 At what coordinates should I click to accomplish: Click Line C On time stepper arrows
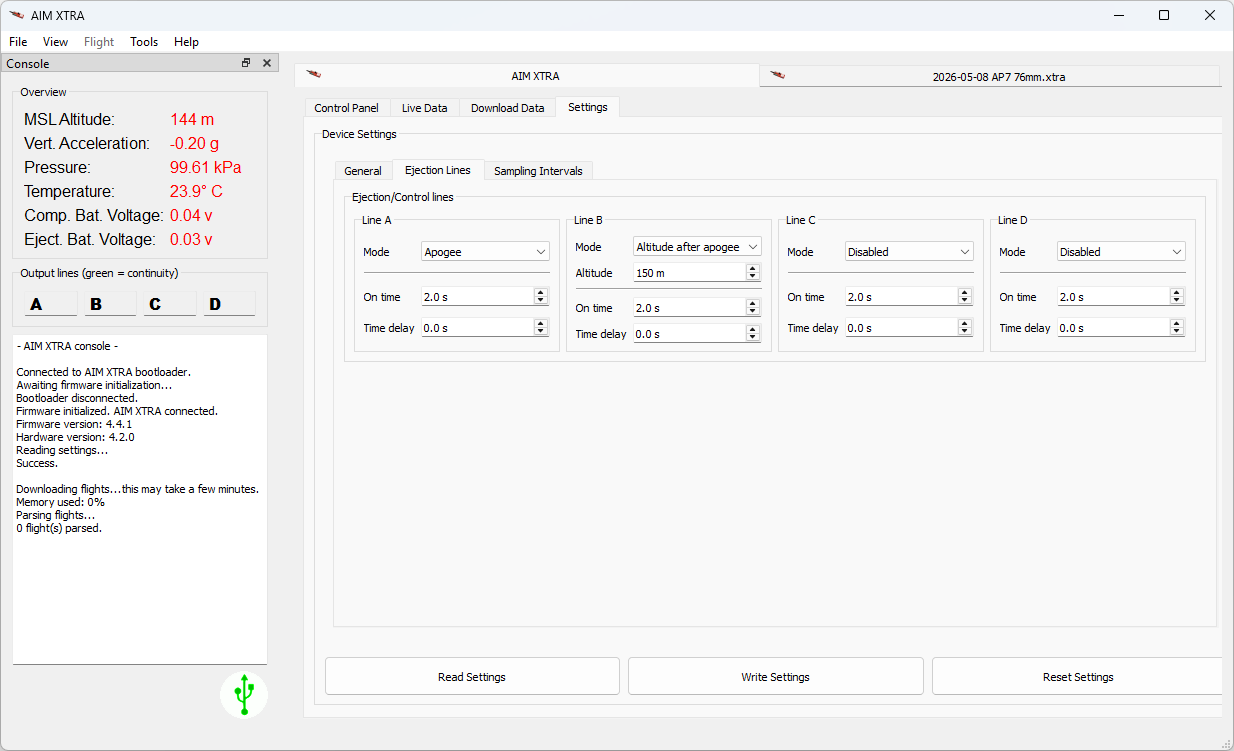pyautogui.click(x=965, y=297)
